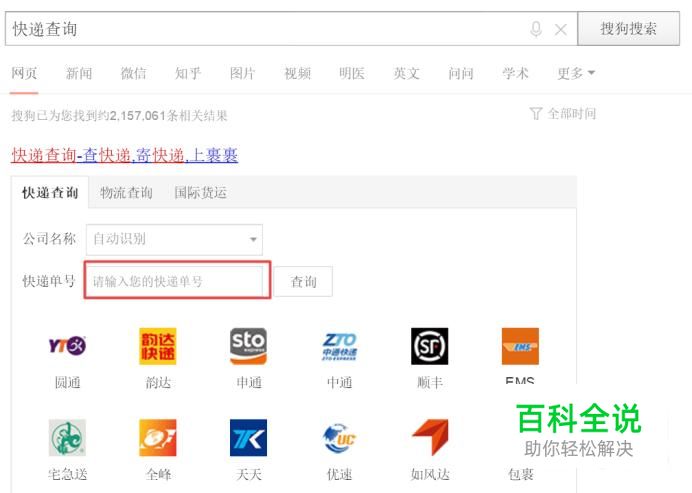
Task: Open the 国际货运 widget tab
Action: (x=200, y=192)
